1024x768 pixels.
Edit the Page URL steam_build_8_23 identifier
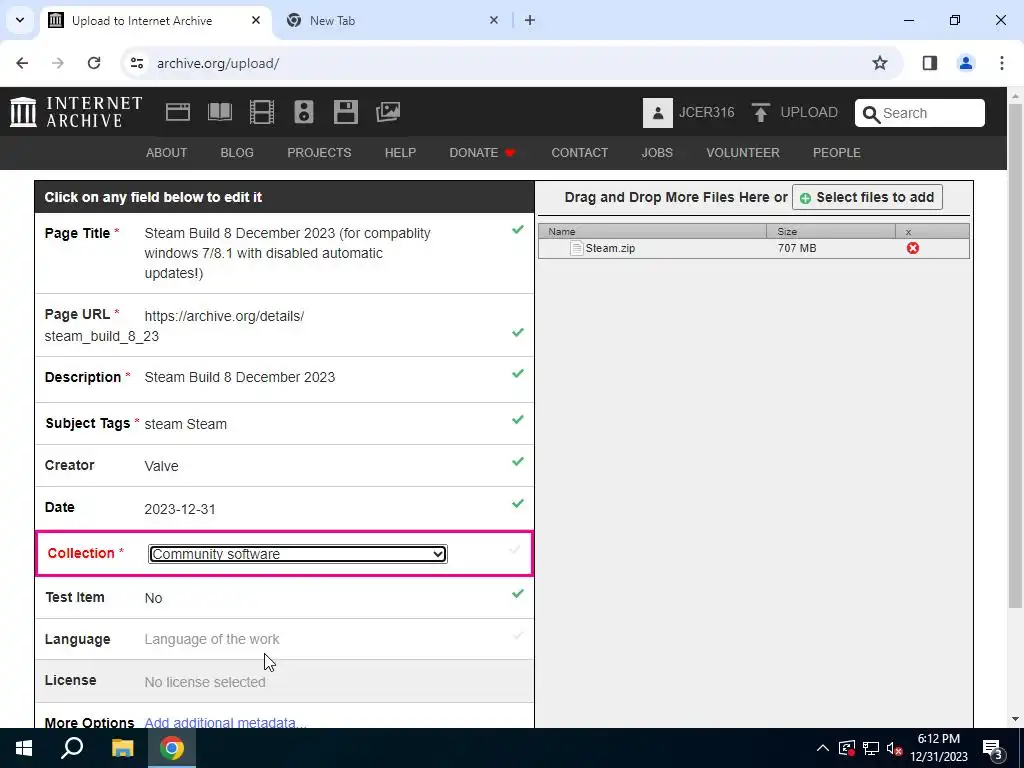(x=101, y=336)
